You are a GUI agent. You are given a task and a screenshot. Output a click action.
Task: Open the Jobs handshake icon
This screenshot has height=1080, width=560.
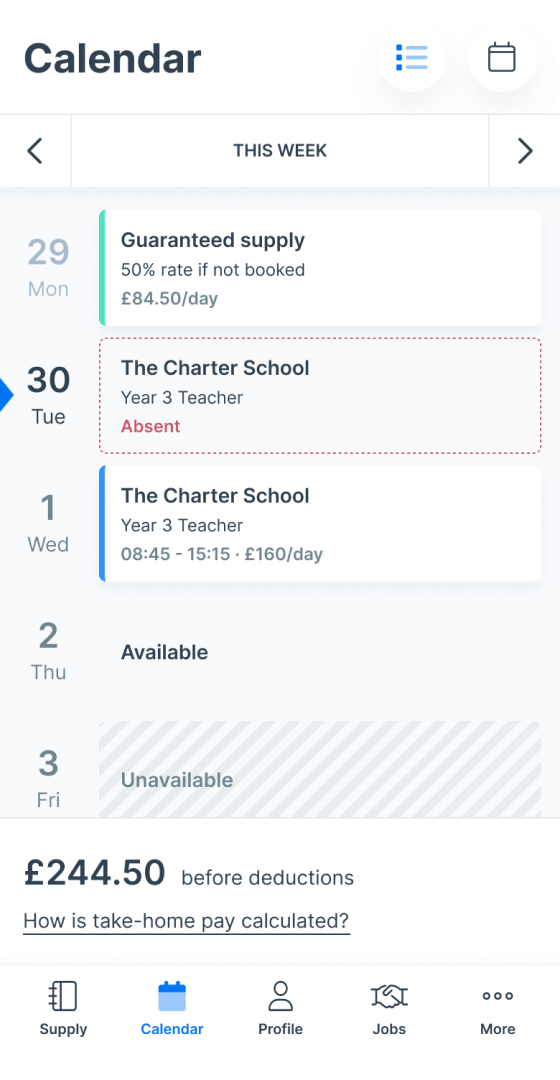389,996
